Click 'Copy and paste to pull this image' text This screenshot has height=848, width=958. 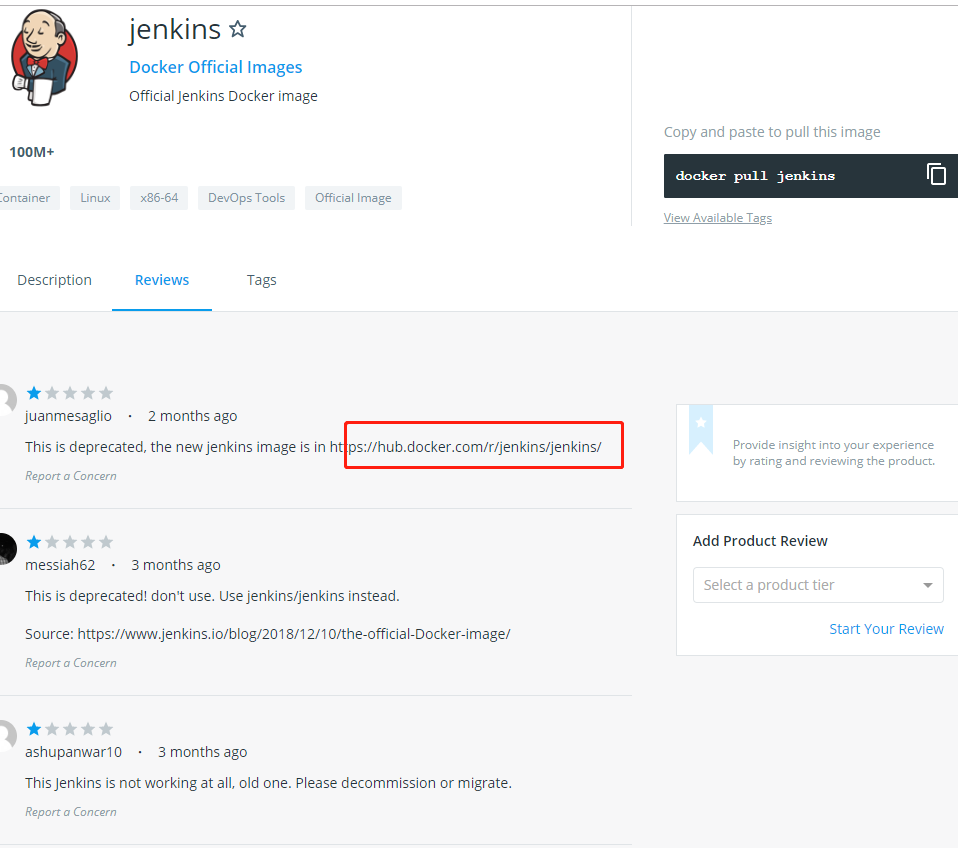coord(772,132)
